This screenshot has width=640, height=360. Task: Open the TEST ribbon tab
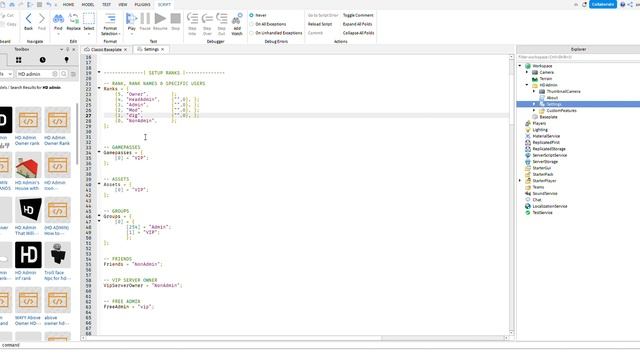(107, 4)
